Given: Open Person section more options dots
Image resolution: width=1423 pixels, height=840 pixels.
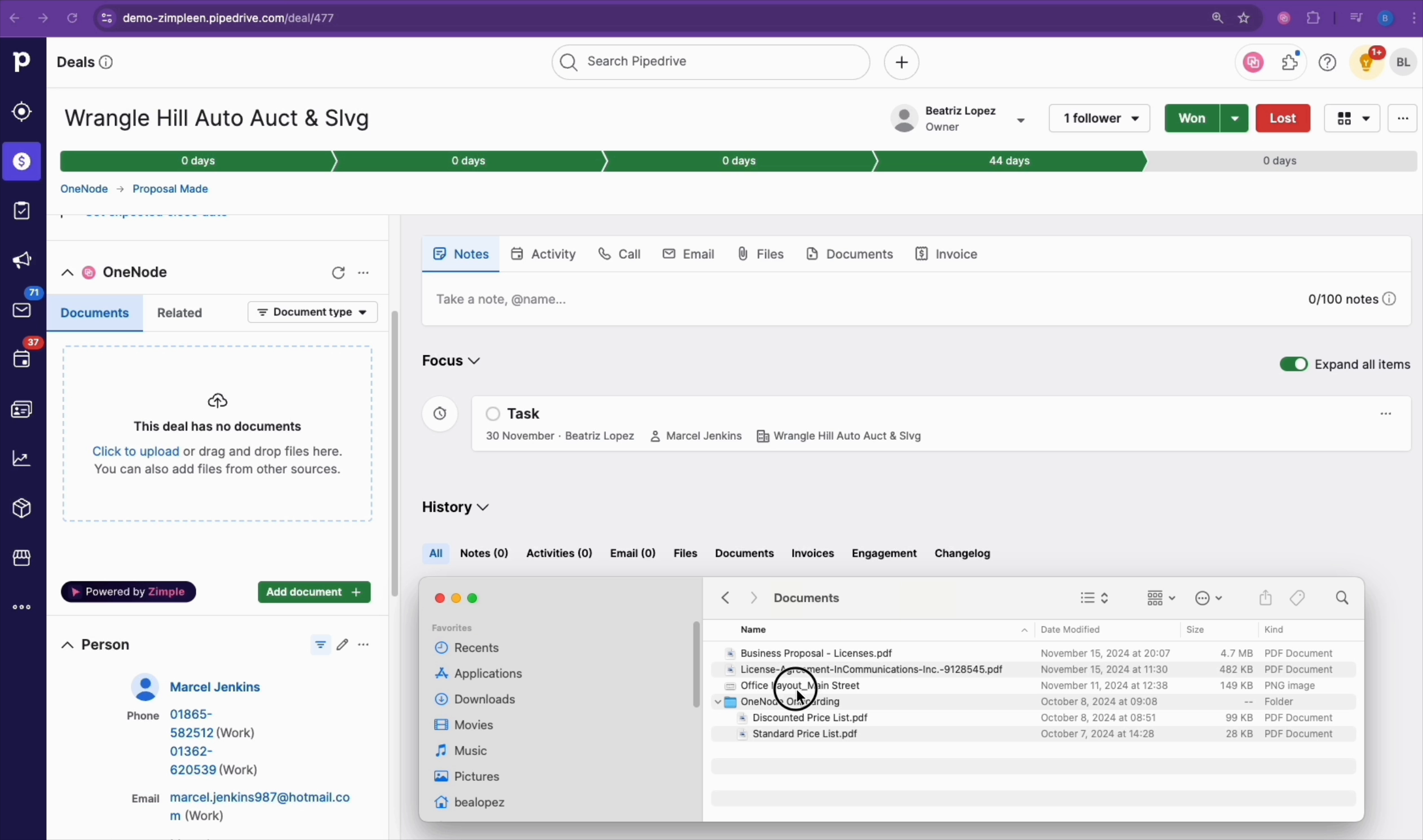Looking at the screenshot, I should click(x=364, y=645).
